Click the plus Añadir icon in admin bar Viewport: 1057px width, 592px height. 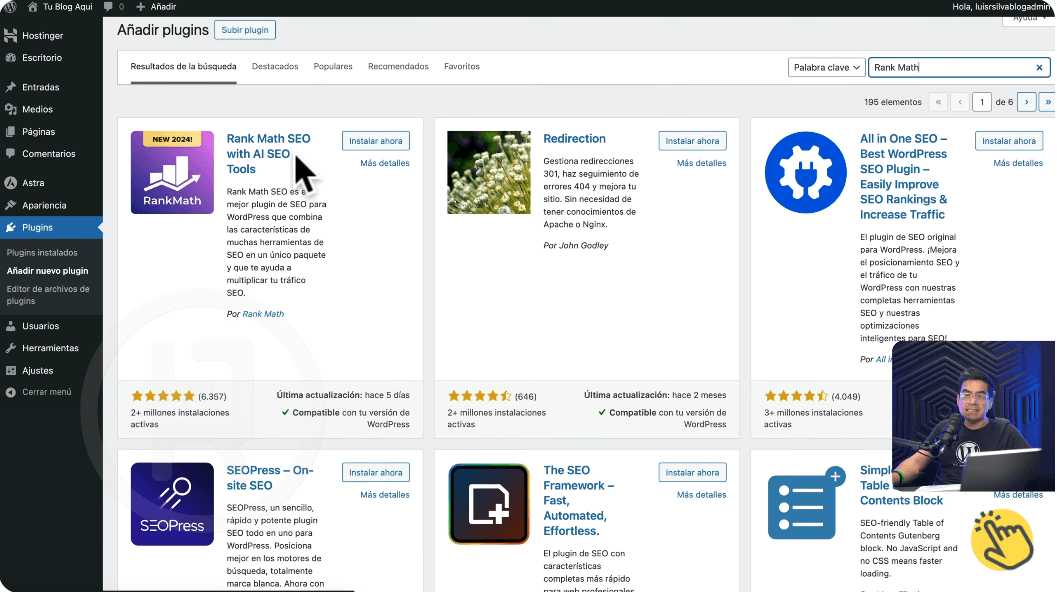click(140, 7)
